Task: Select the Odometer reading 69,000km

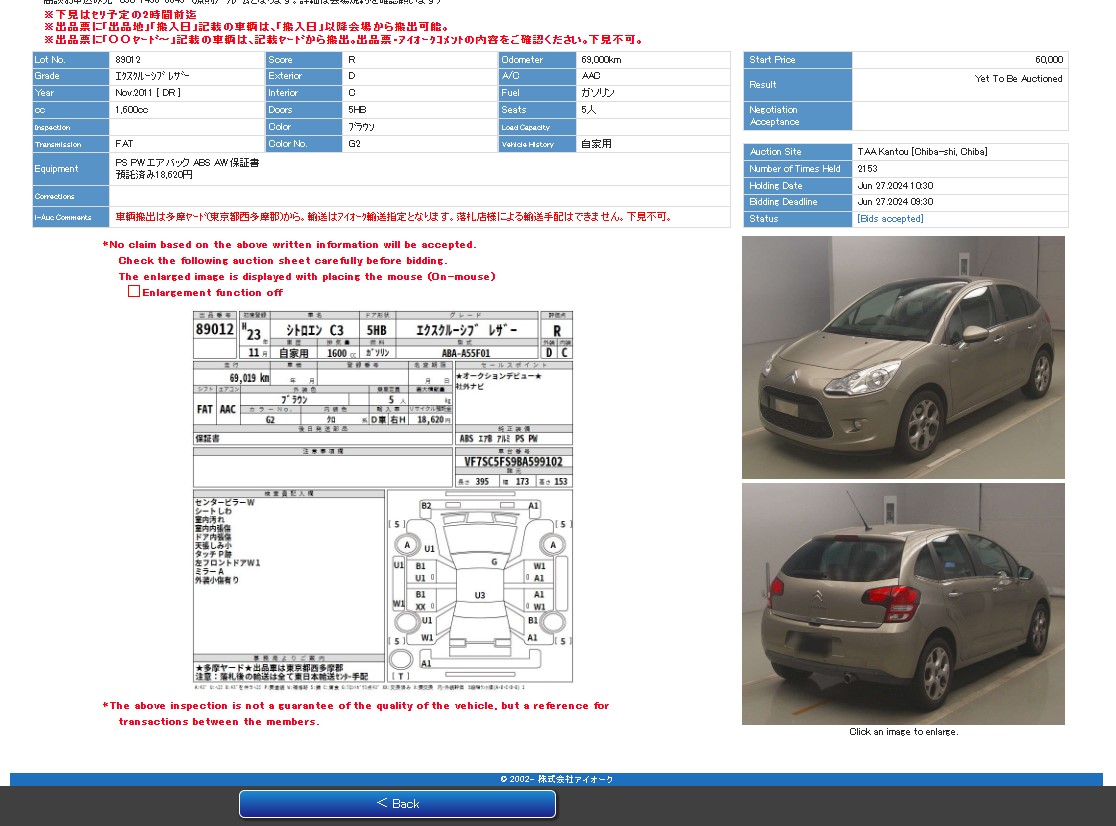Action: click(601, 60)
